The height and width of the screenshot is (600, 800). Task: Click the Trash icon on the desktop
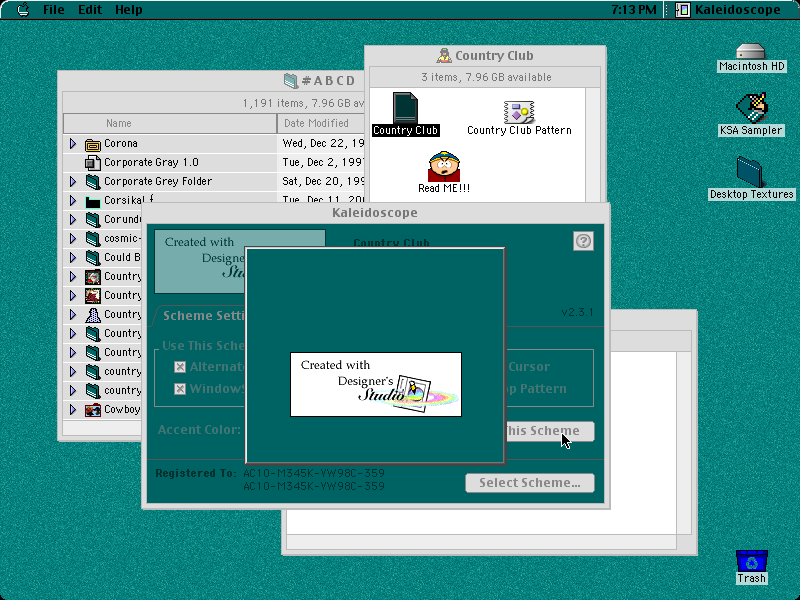(x=752, y=561)
